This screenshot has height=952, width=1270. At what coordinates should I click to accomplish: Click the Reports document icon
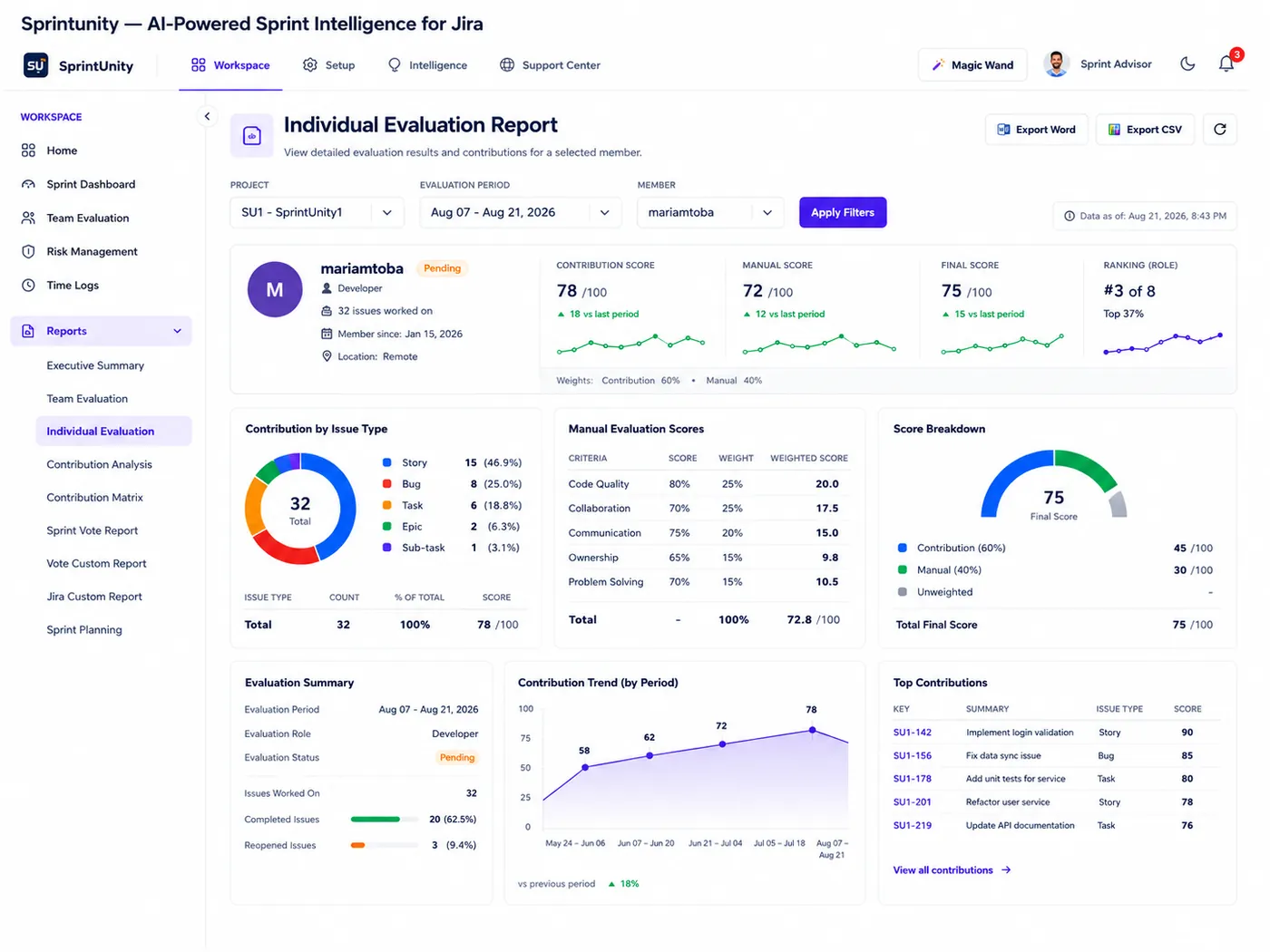pos(28,331)
